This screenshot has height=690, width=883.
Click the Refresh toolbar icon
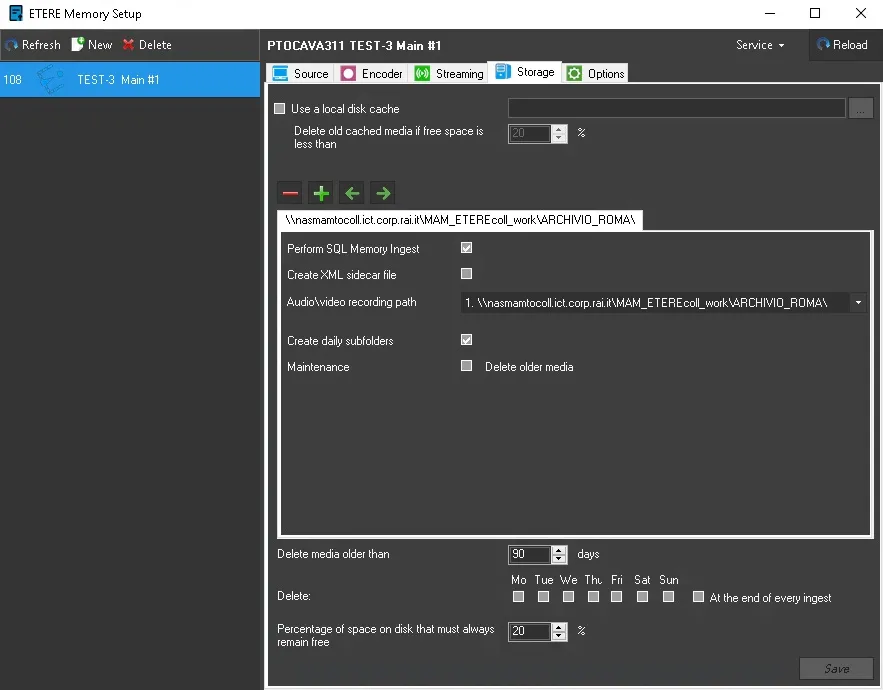pyautogui.click(x=12, y=45)
